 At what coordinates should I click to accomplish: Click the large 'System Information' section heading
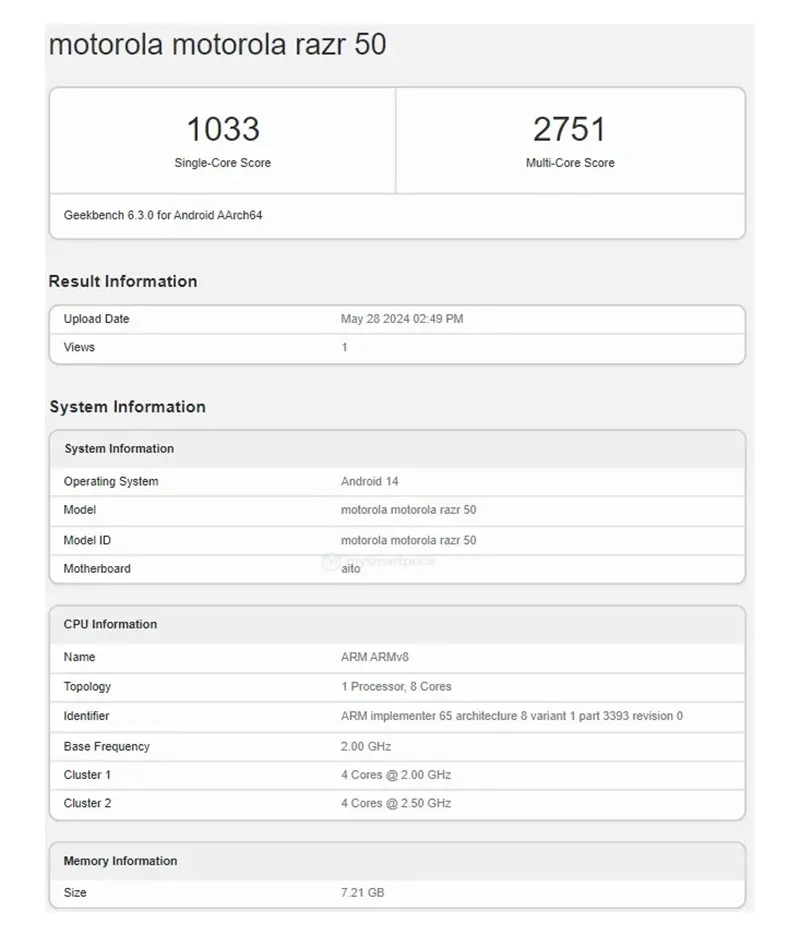coord(128,407)
